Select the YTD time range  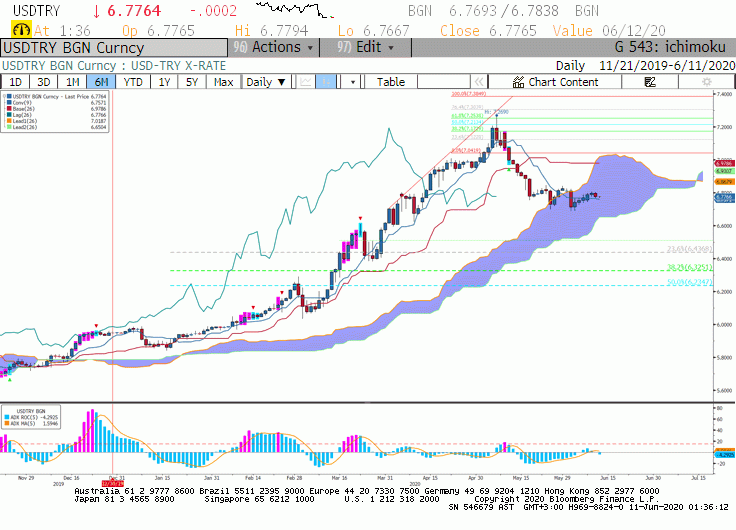133,82
